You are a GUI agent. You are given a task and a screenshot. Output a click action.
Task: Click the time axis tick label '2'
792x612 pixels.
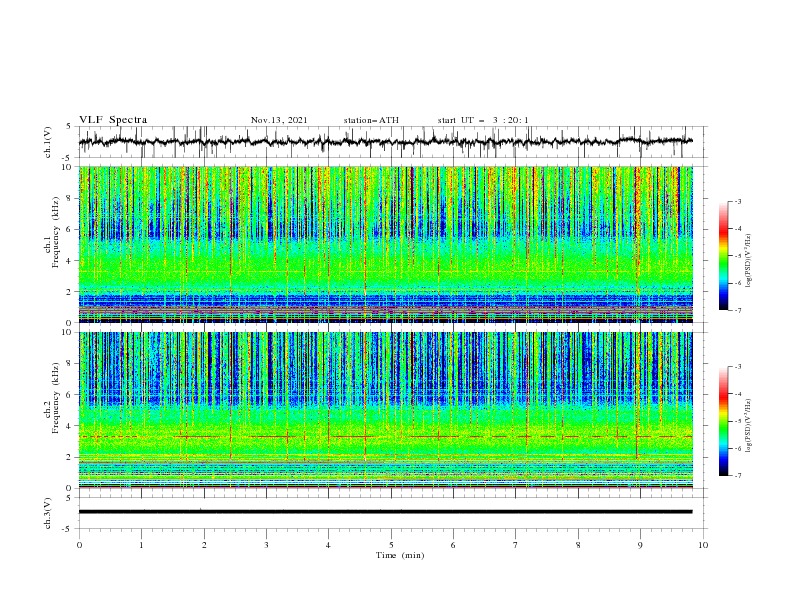[x=204, y=545]
